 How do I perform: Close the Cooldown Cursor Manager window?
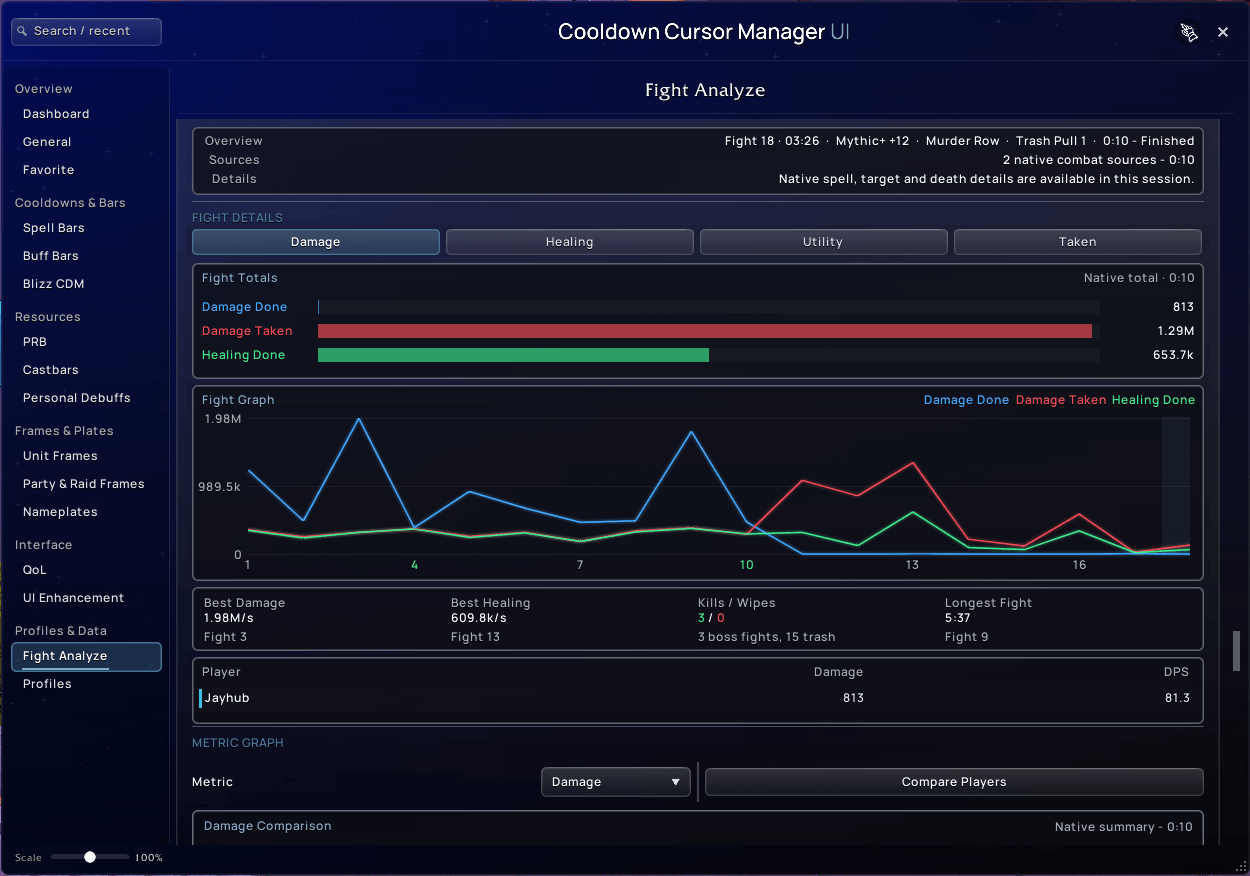coord(1223,32)
